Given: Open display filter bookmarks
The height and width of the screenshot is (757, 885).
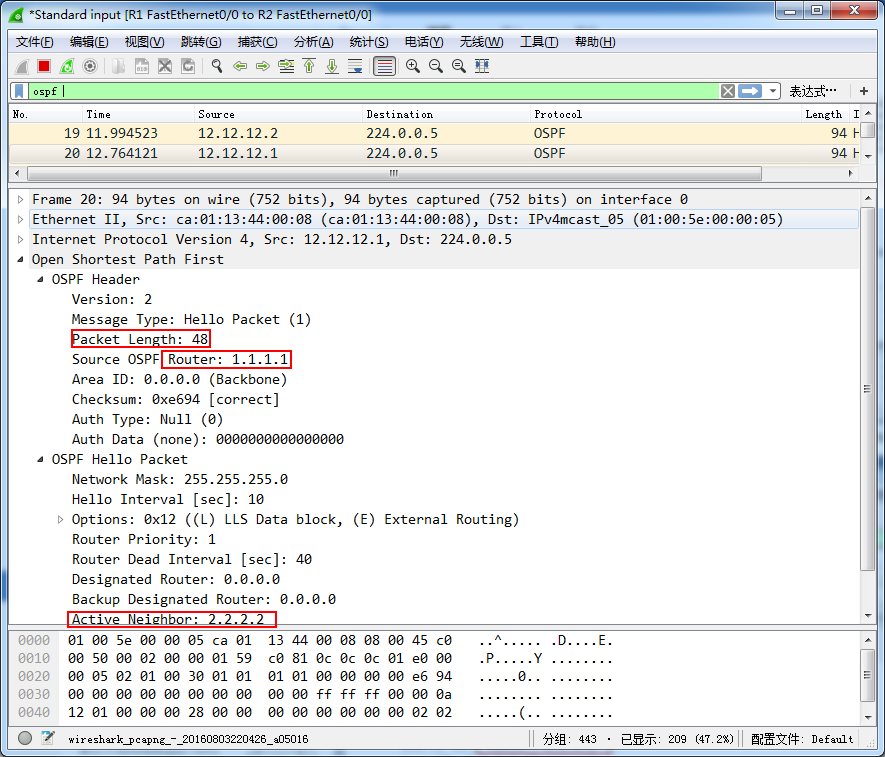Looking at the screenshot, I should coord(19,91).
